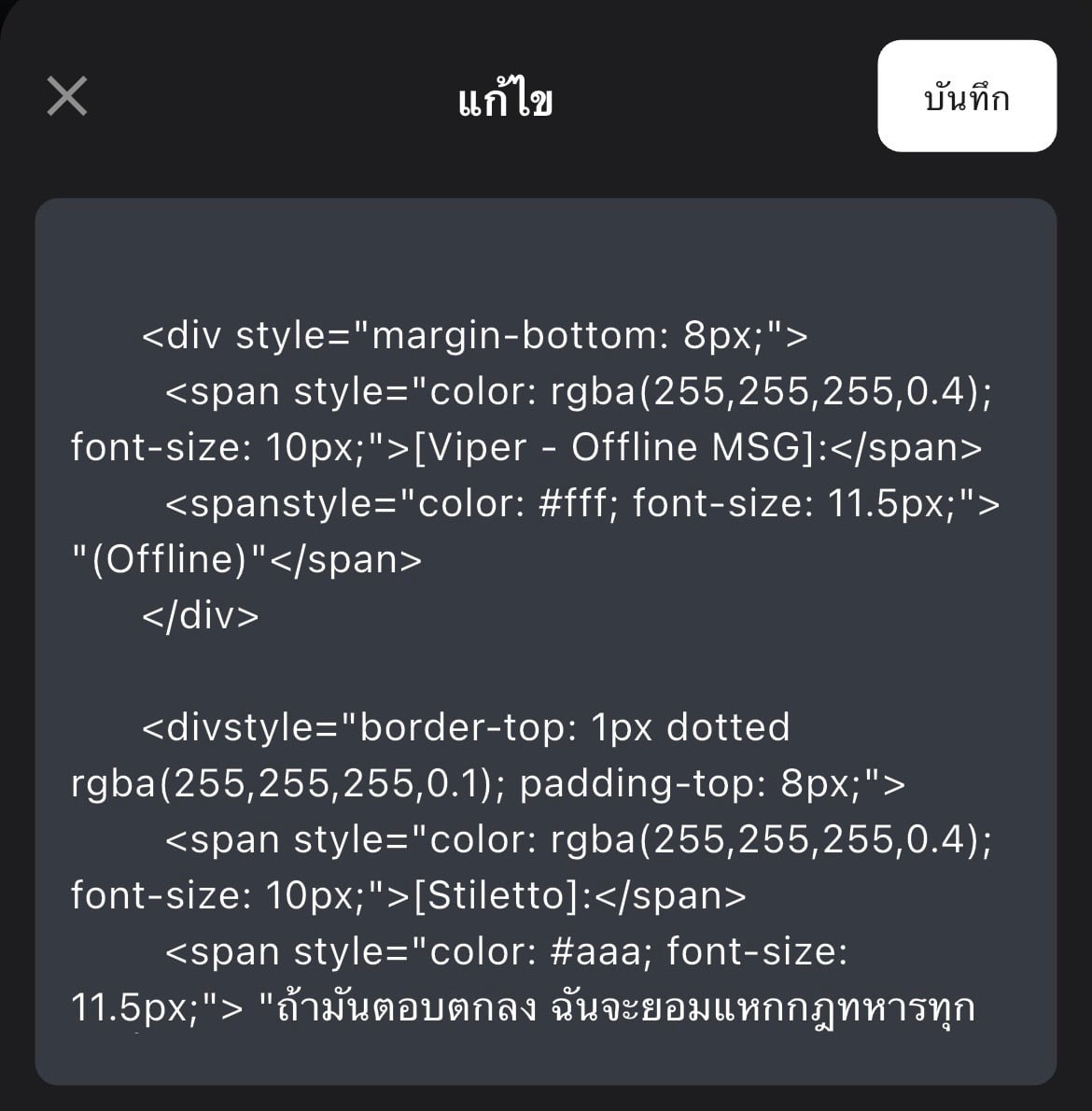Close the แก้ไข edit dialog with X
Screen dimensions: 1092x1111
coord(66,95)
